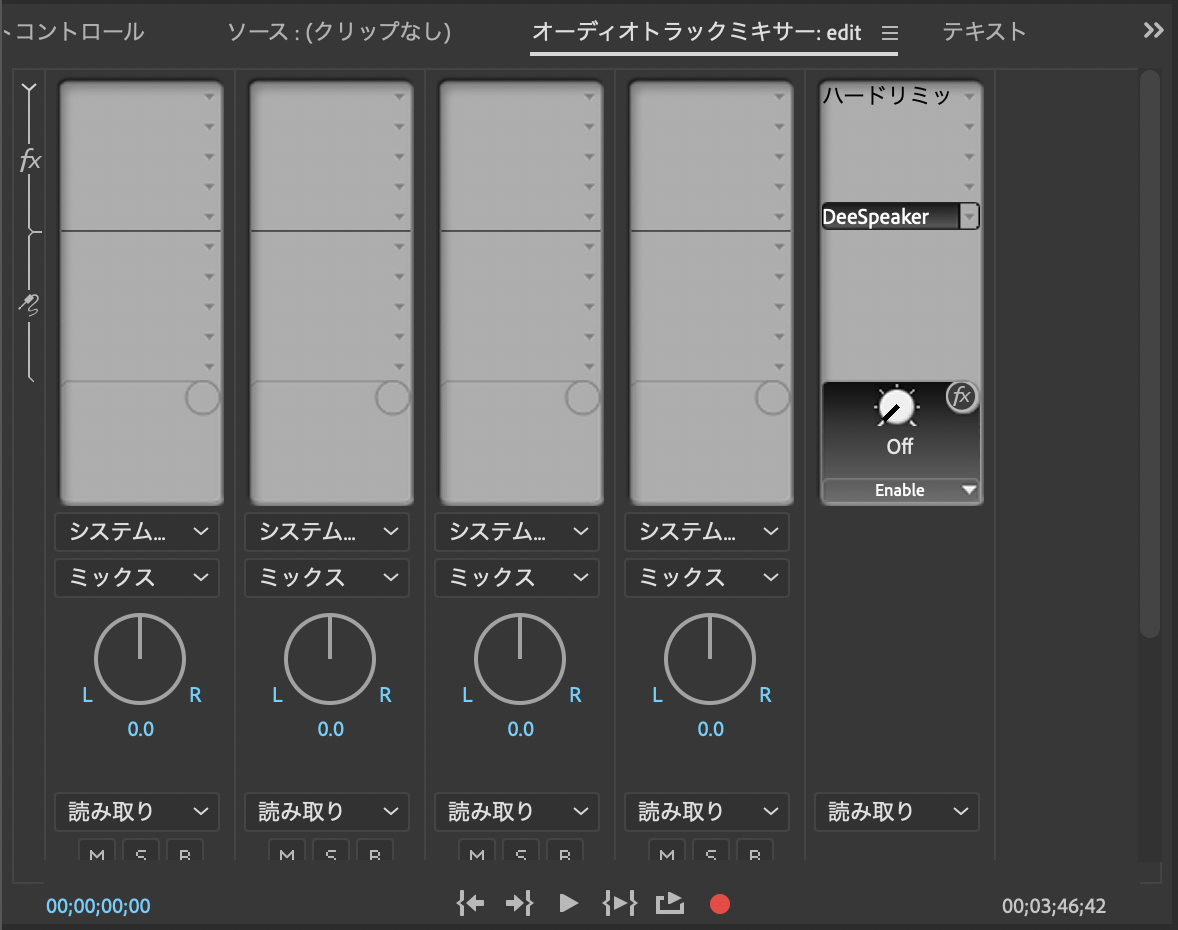Click the sends section icon on left
Viewport: 1178px width, 930px height.
tap(29, 304)
